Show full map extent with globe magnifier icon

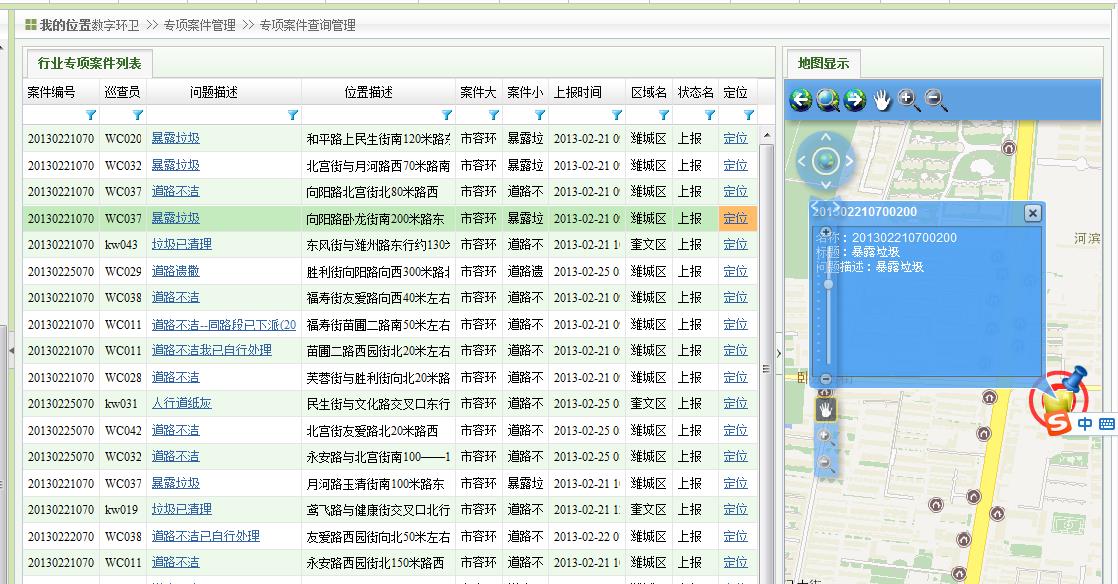point(828,101)
